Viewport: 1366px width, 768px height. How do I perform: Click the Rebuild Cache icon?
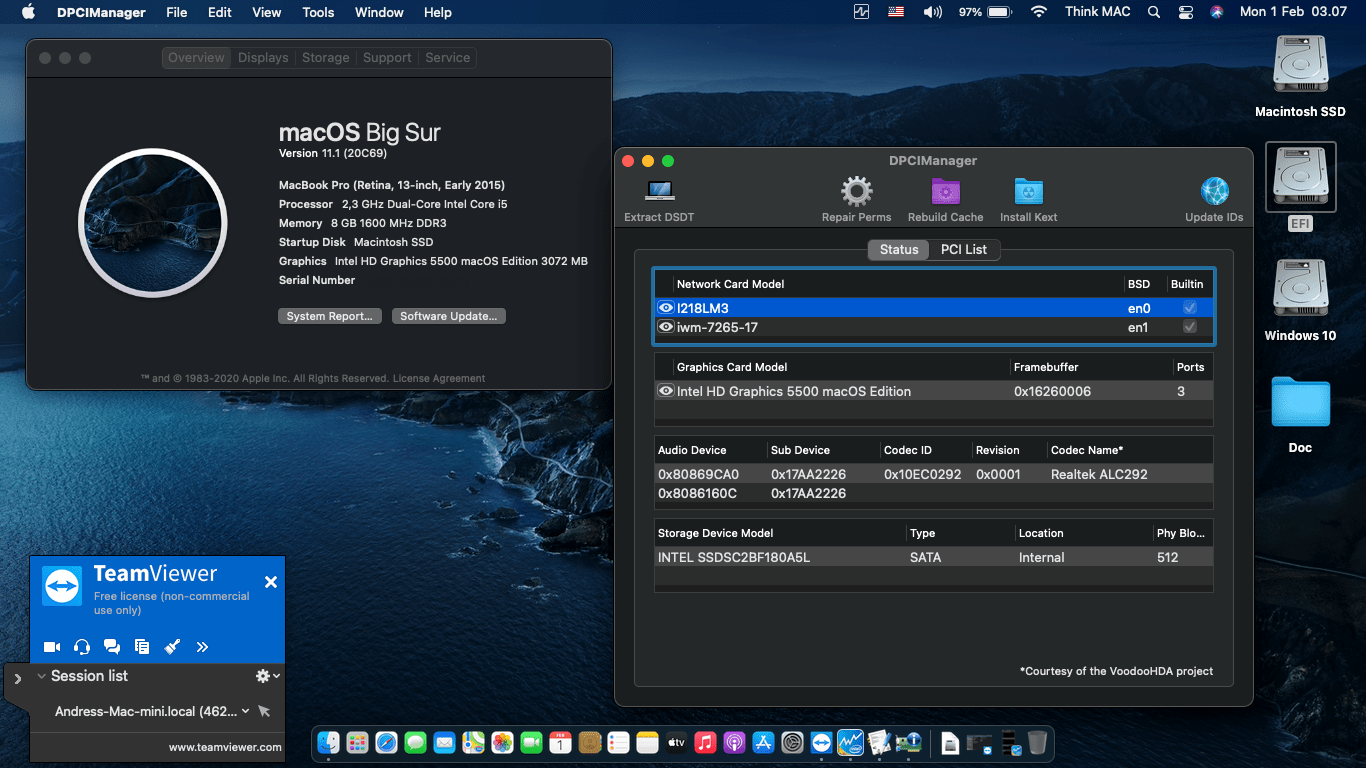(944, 190)
